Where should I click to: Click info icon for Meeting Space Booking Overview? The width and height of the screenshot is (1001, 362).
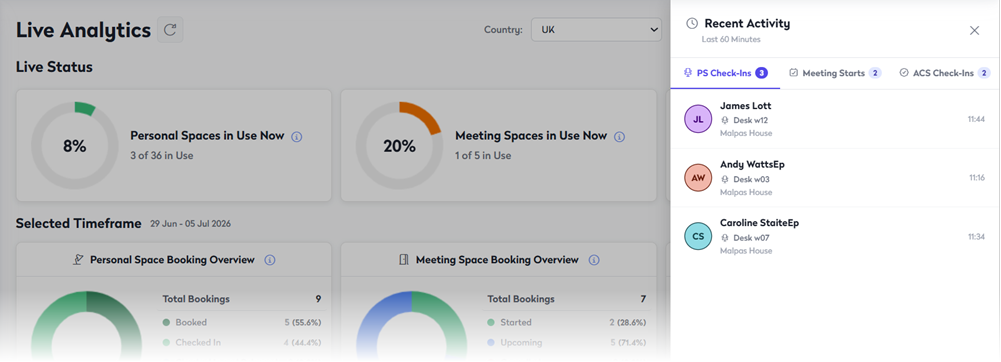(594, 260)
